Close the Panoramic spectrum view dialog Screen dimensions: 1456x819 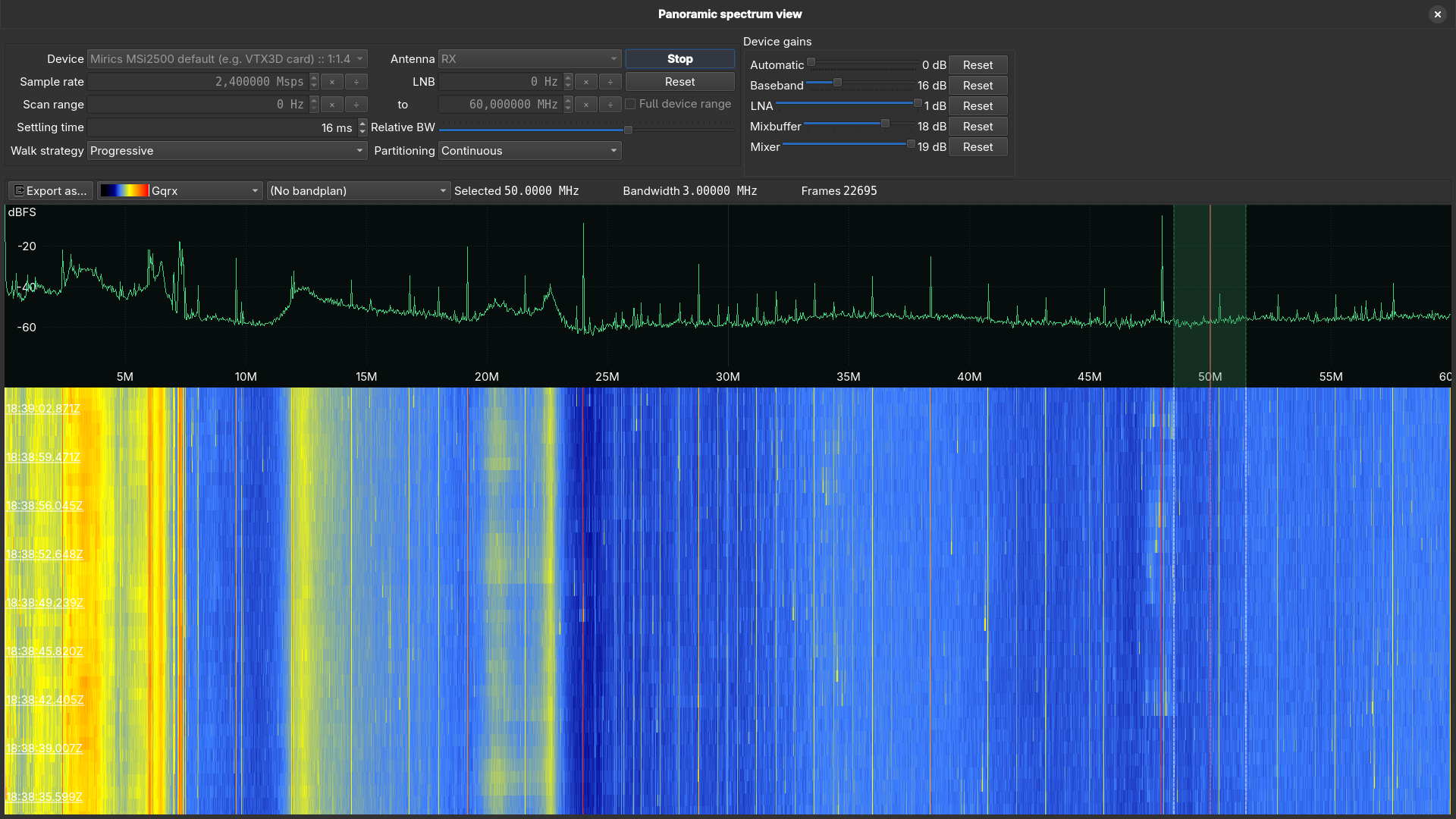click(1437, 14)
